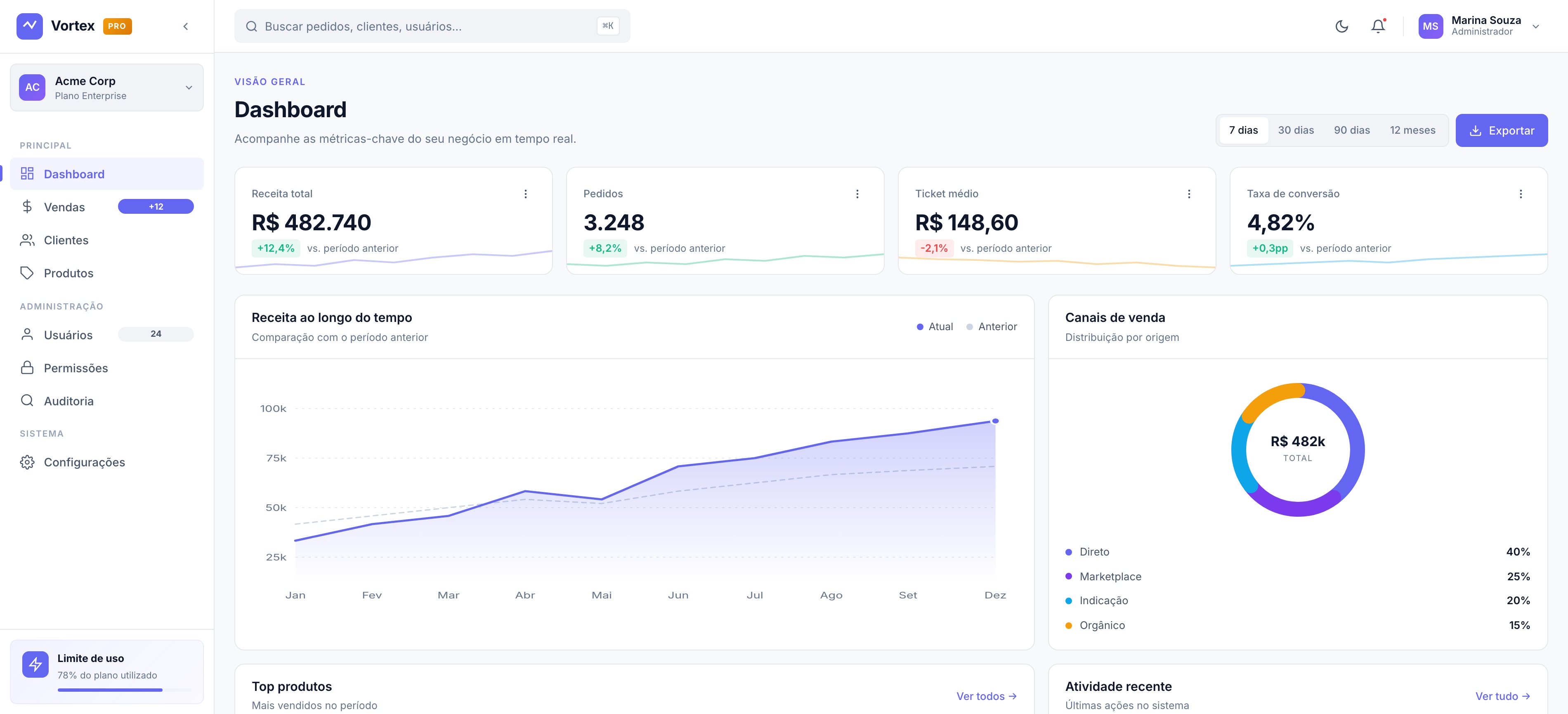Click the plan usage progress bar

pyautogui.click(x=124, y=690)
